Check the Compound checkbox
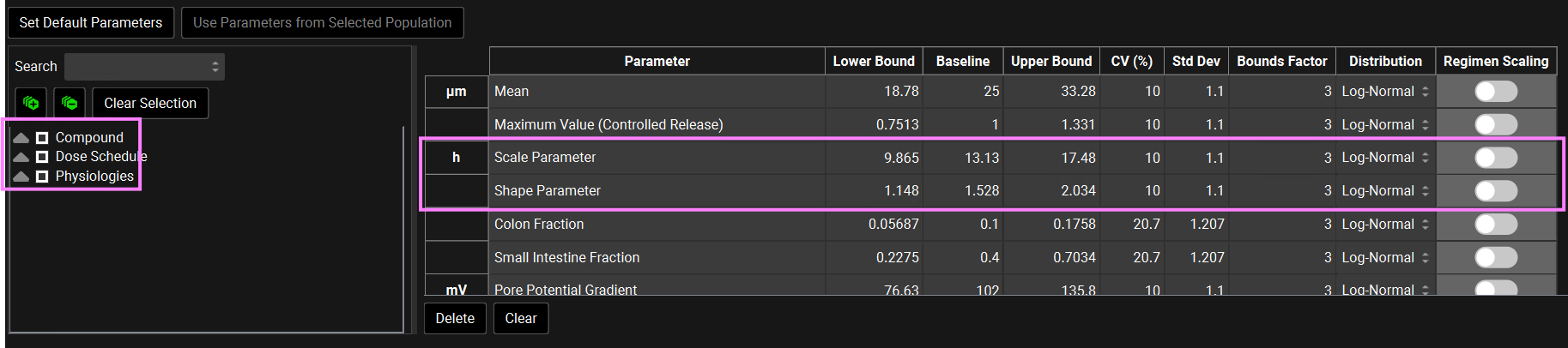 [x=42, y=137]
